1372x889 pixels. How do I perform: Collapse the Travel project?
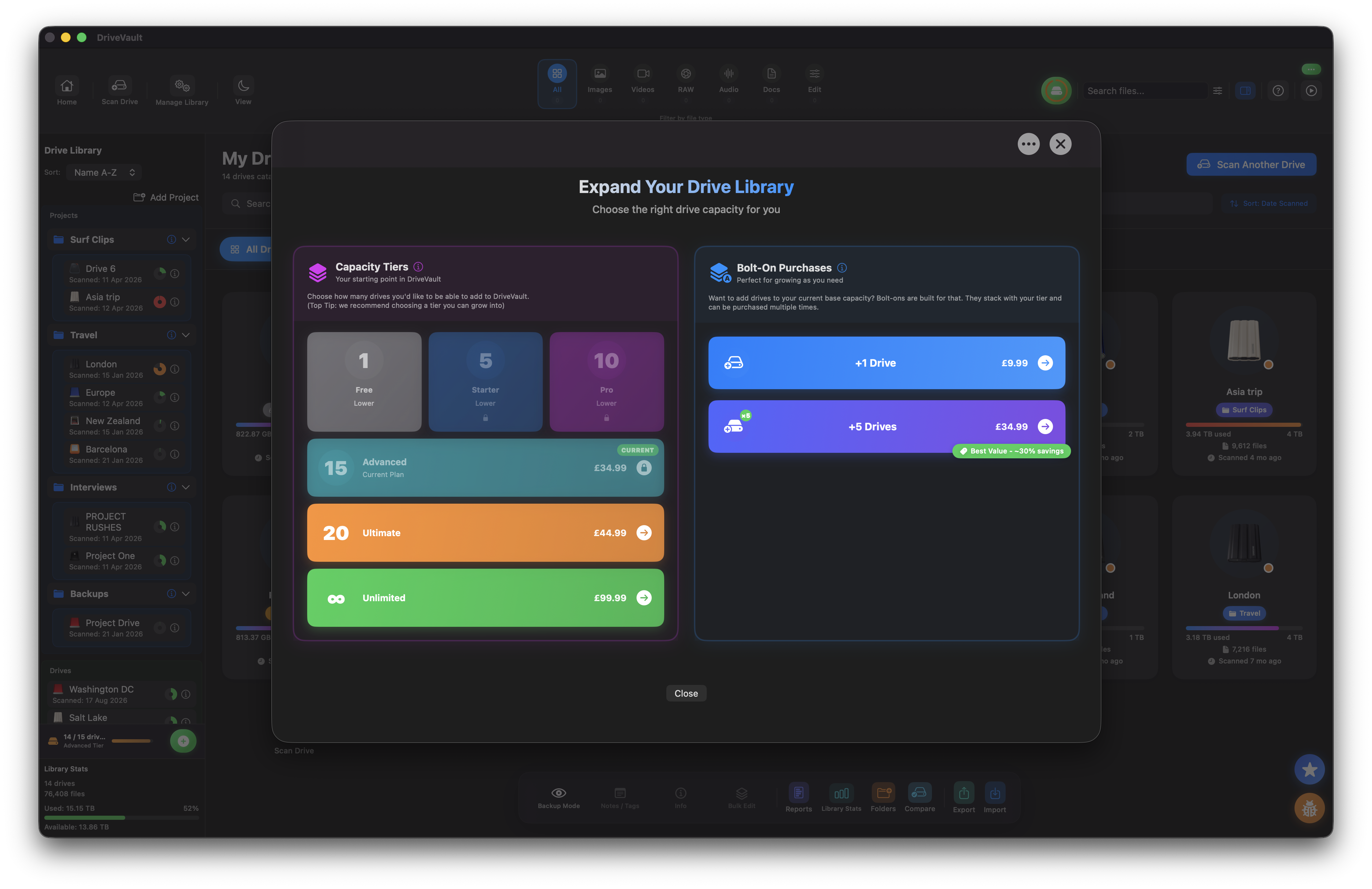coord(186,335)
